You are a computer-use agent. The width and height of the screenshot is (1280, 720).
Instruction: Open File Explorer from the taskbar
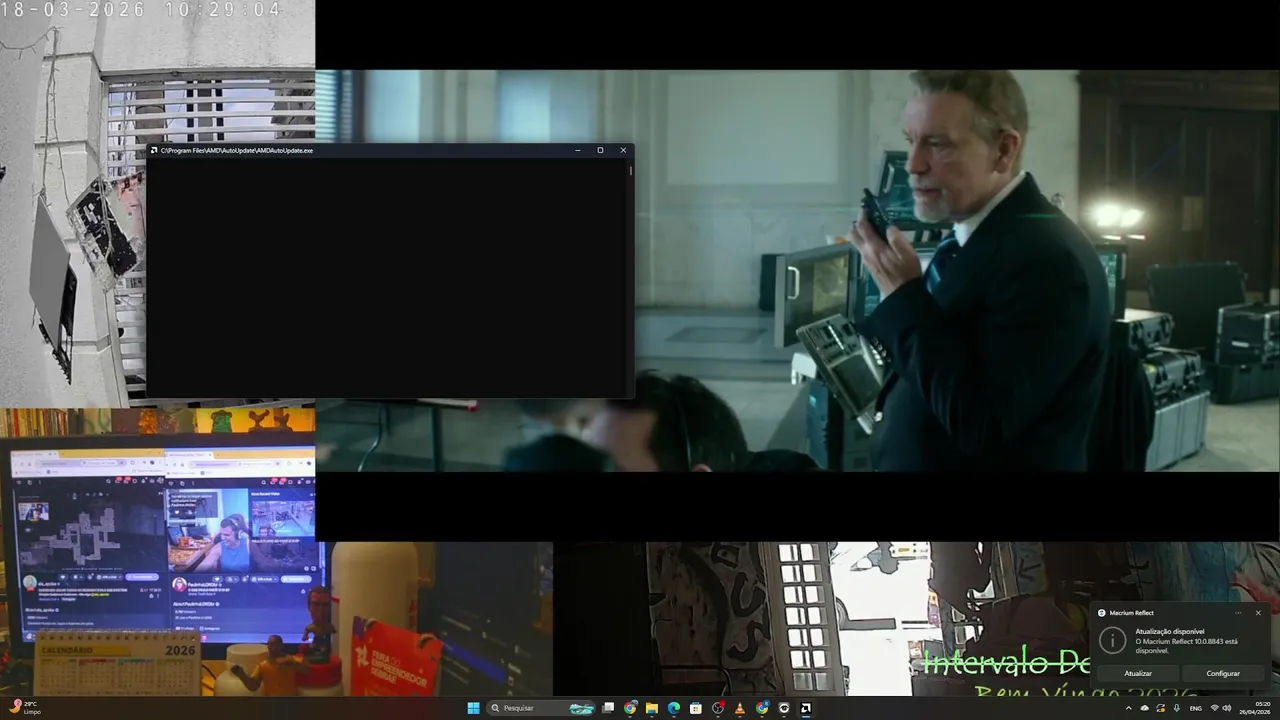[x=652, y=708]
